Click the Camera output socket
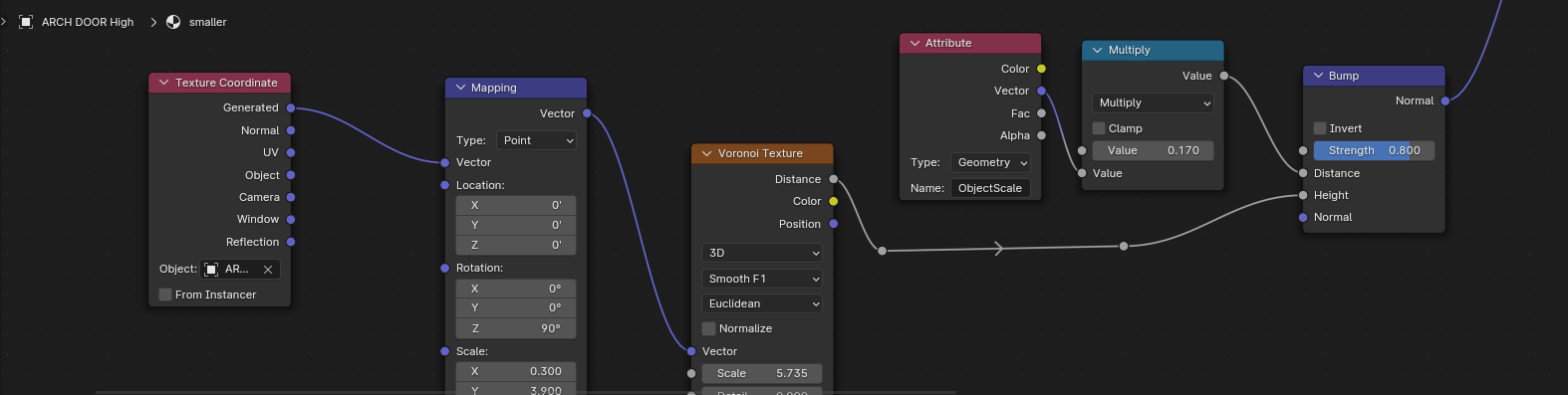1568x395 pixels. click(291, 197)
